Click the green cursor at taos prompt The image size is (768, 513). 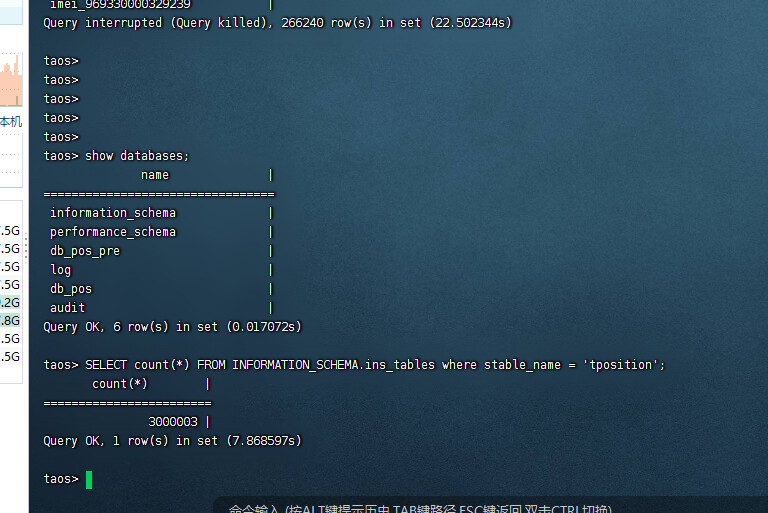click(89, 479)
